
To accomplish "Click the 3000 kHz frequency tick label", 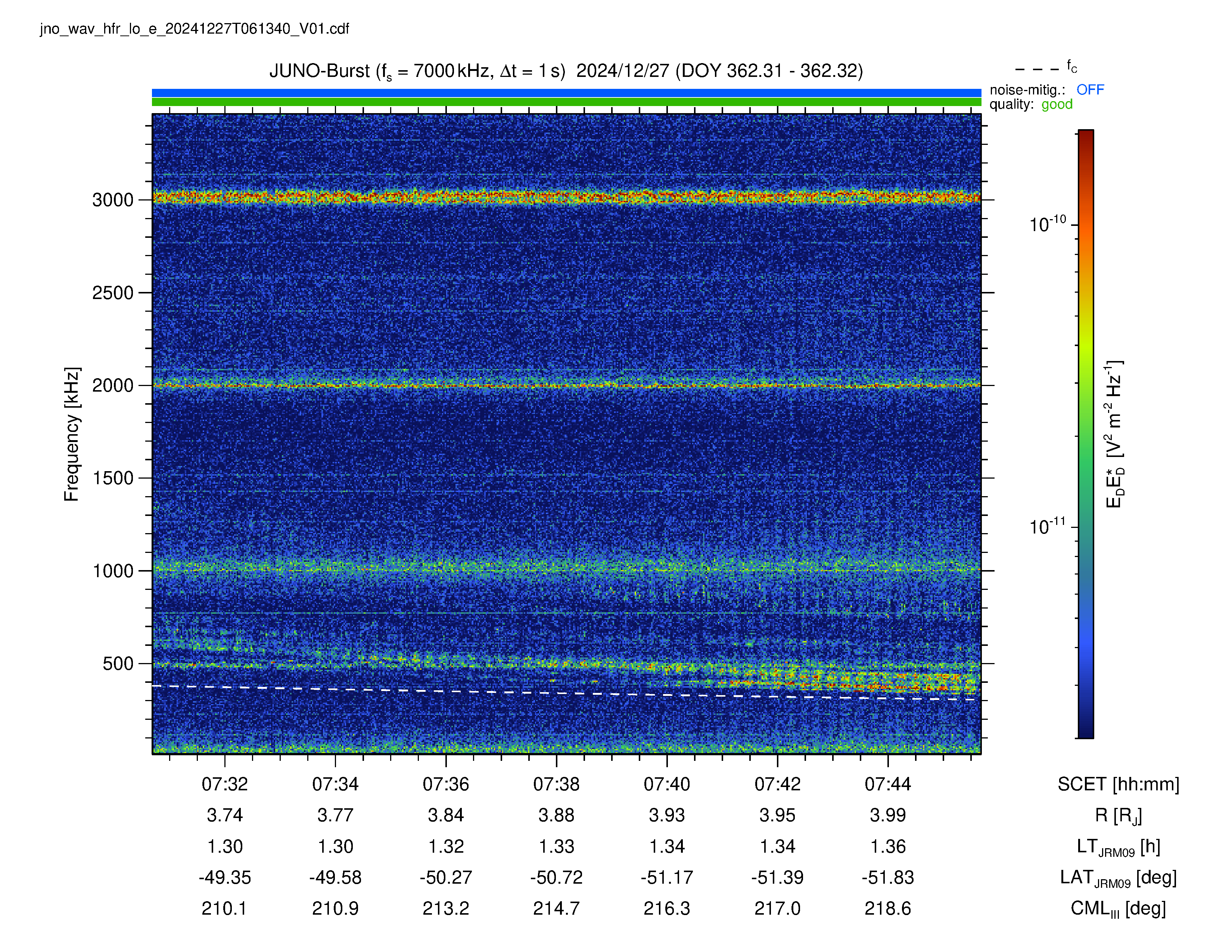I will [113, 200].
